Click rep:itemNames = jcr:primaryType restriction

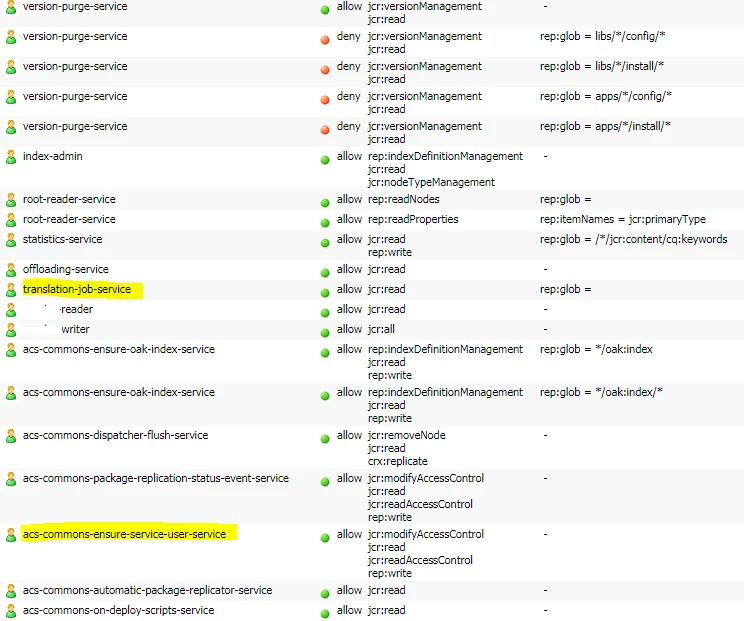pos(623,219)
